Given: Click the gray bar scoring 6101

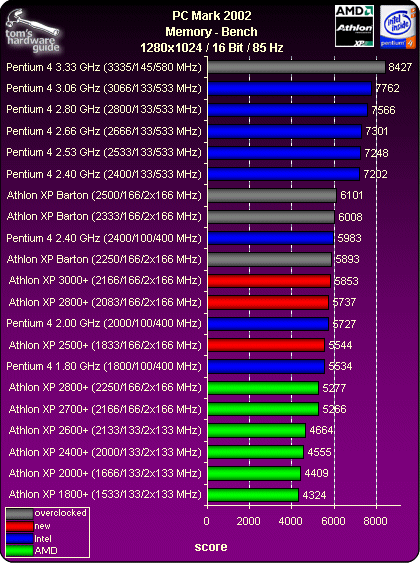Looking at the screenshot, I should click(x=272, y=196).
